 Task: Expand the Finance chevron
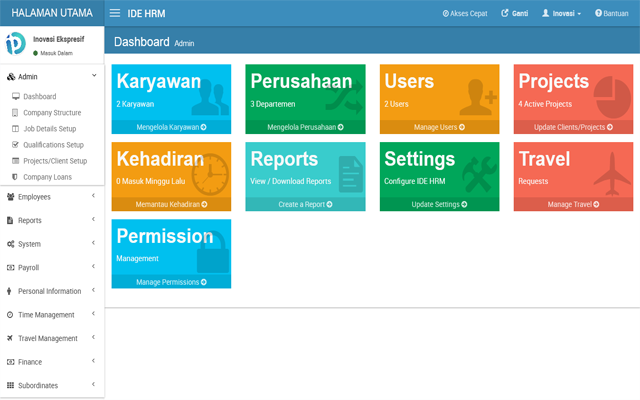coord(93,361)
